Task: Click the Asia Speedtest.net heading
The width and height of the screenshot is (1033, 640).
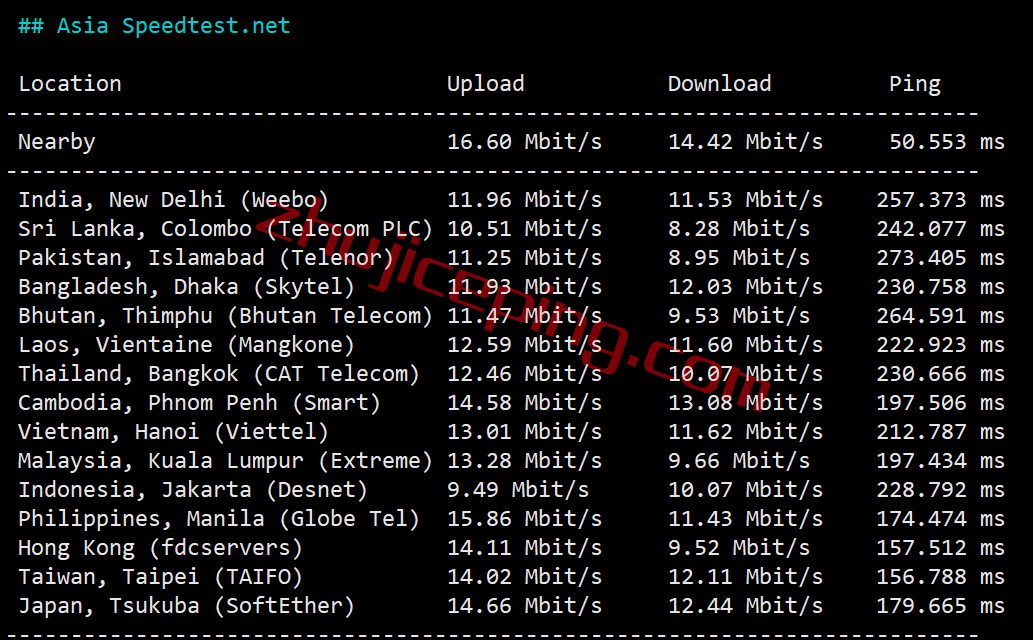Action: [x=154, y=26]
